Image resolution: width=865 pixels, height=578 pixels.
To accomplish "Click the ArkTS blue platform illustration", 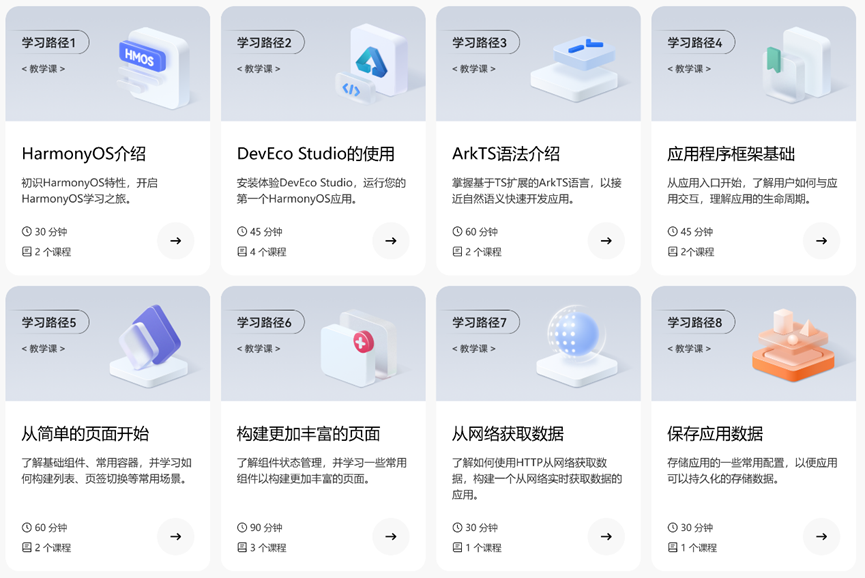I will pyautogui.click(x=574, y=67).
